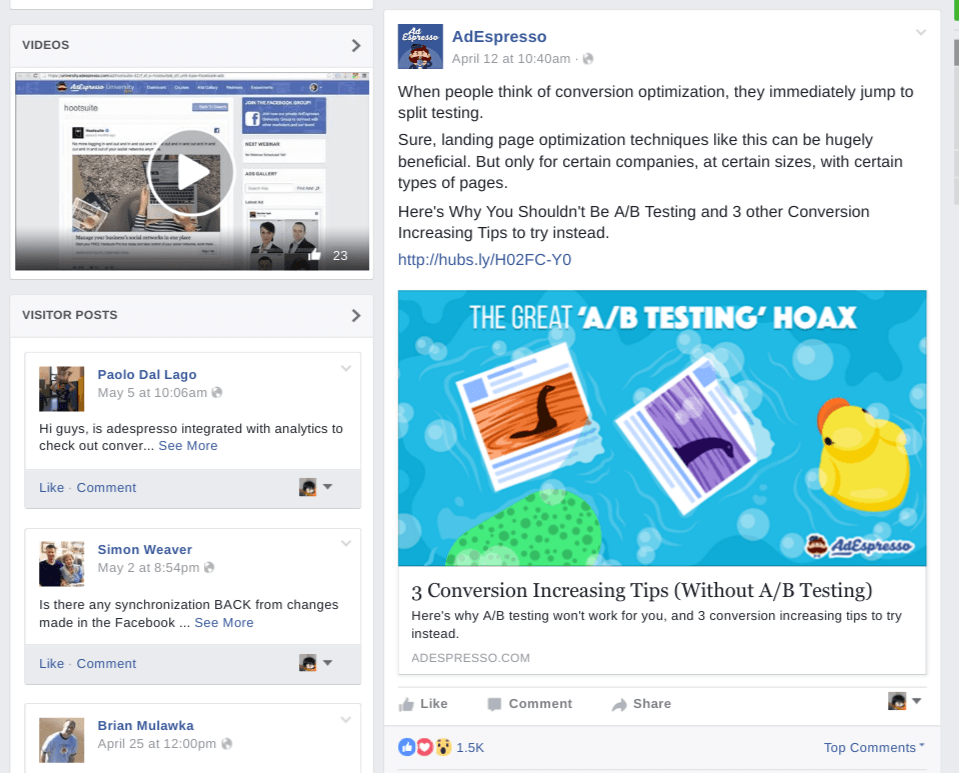
Task: Click the yellow Wow reaction icon
Action: (443, 747)
